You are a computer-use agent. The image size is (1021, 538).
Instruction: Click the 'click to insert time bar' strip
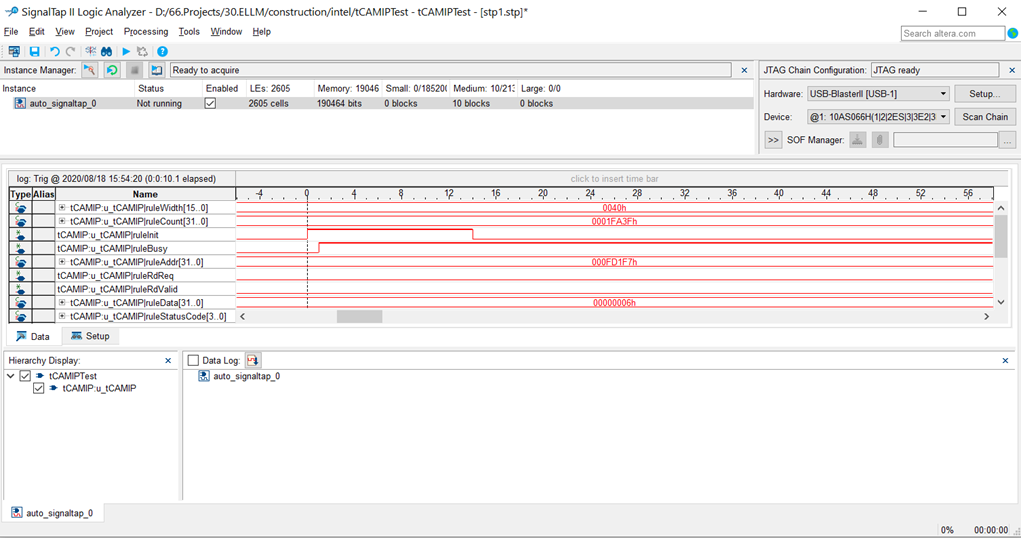pos(614,178)
